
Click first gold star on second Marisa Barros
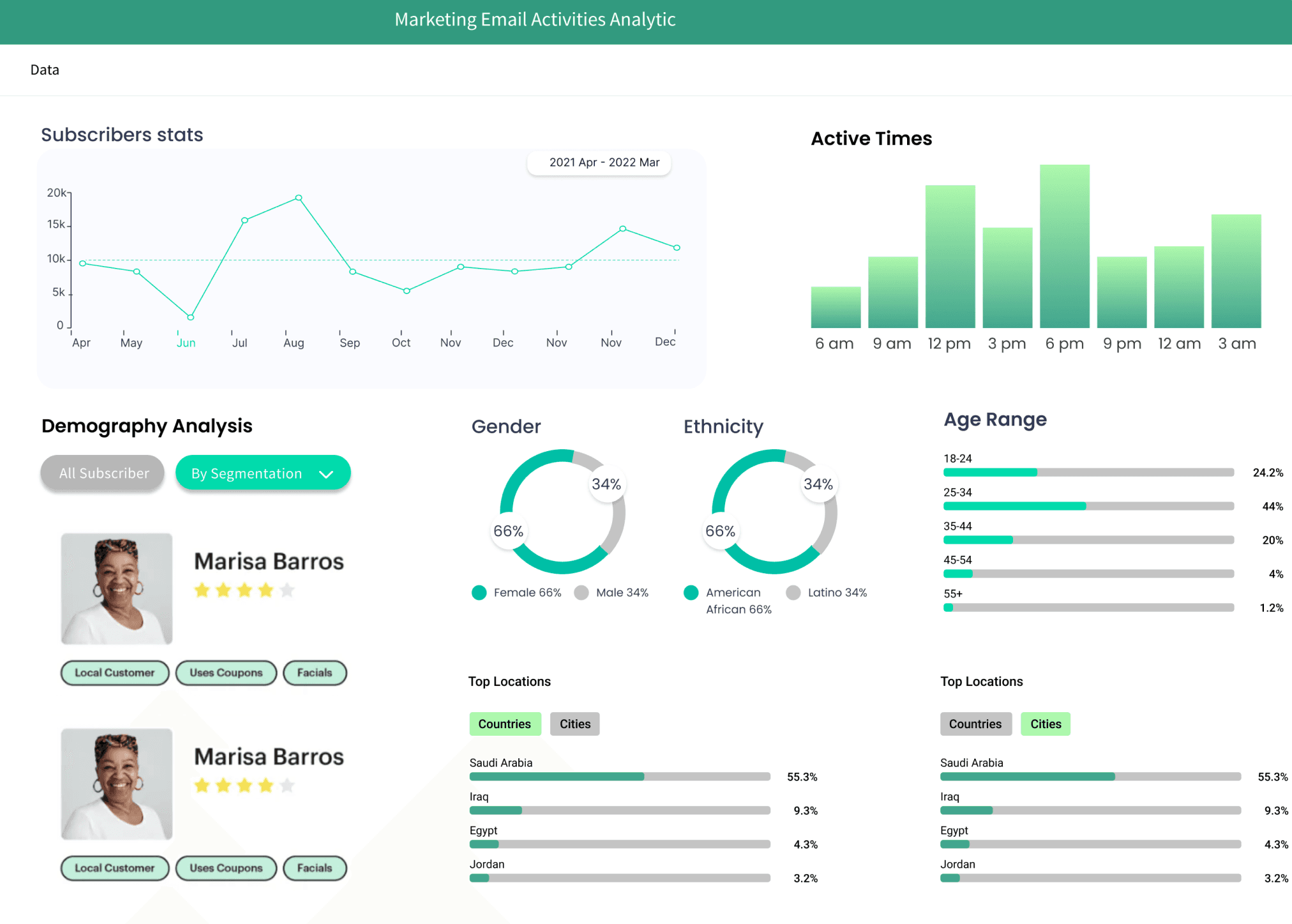pyautogui.click(x=202, y=786)
